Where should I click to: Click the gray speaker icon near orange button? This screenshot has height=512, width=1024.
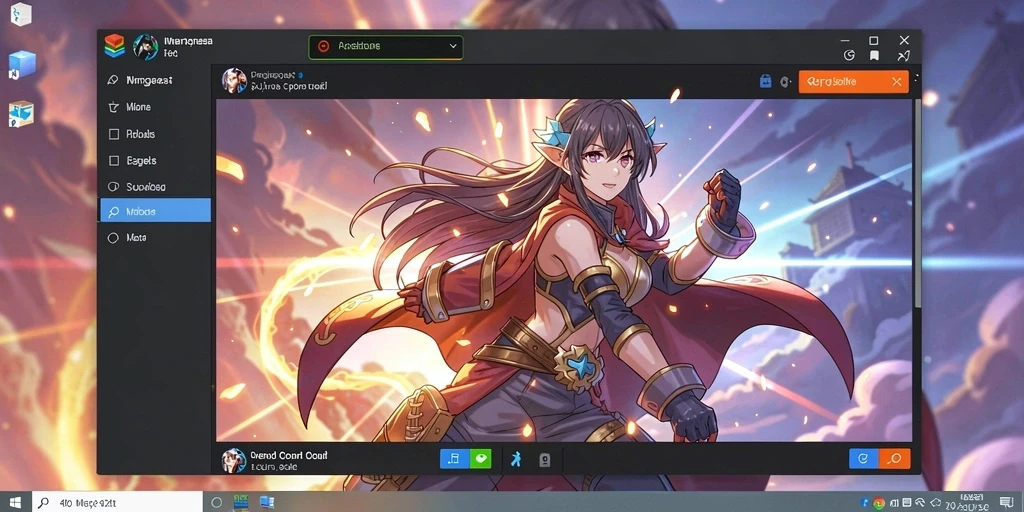[786, 82]
